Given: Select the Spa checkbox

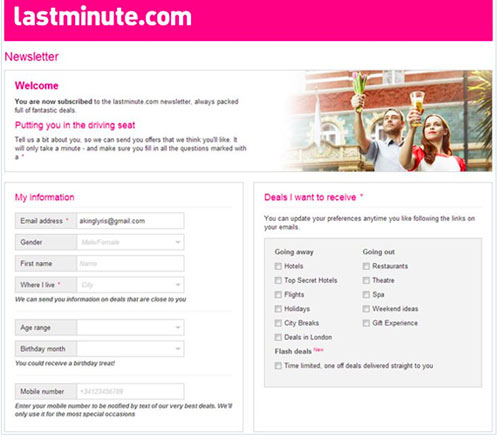Looking at the screenshot, I should click(366, 295).
